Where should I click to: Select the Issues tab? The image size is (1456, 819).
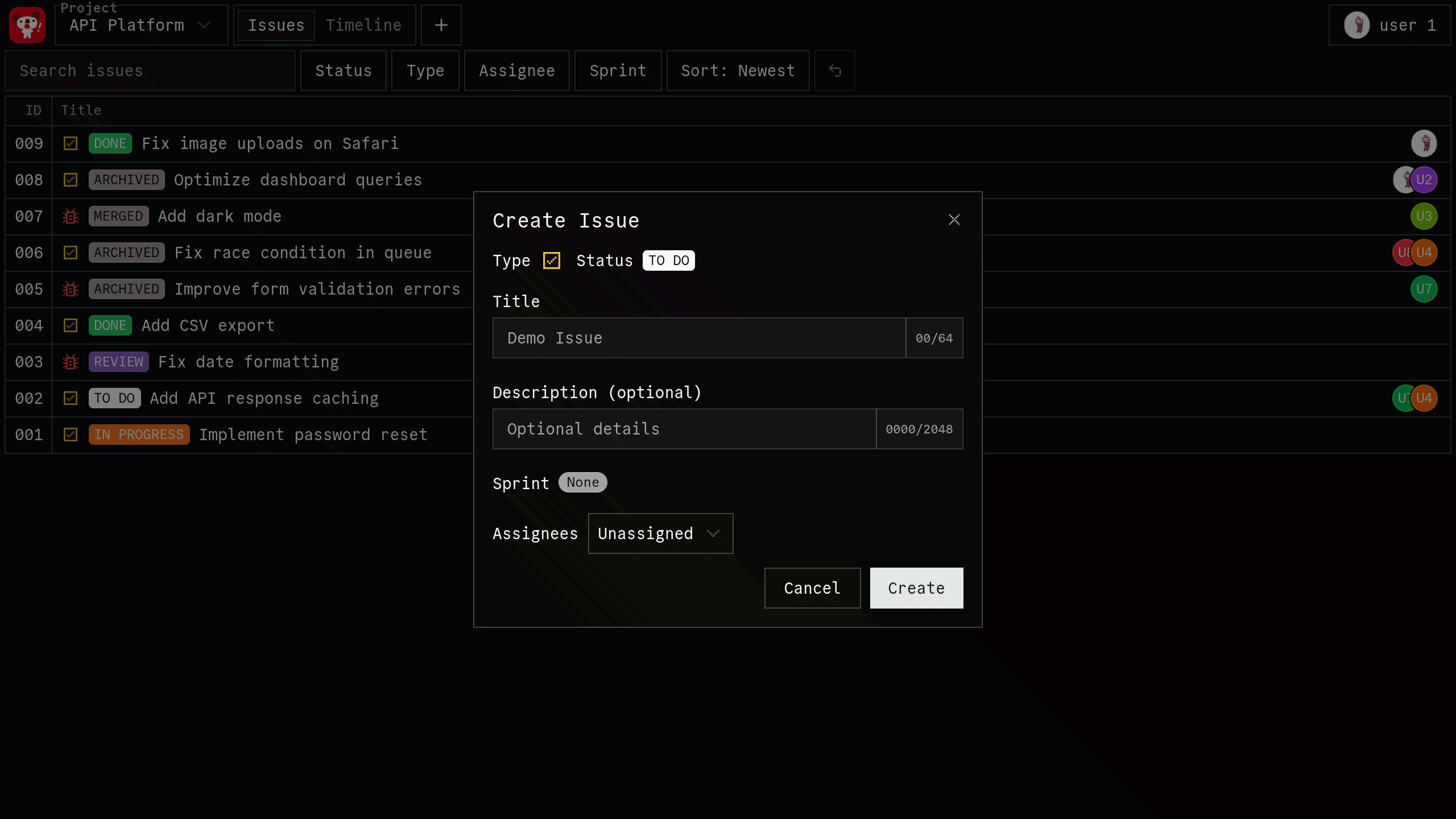[x=276, y=25]
